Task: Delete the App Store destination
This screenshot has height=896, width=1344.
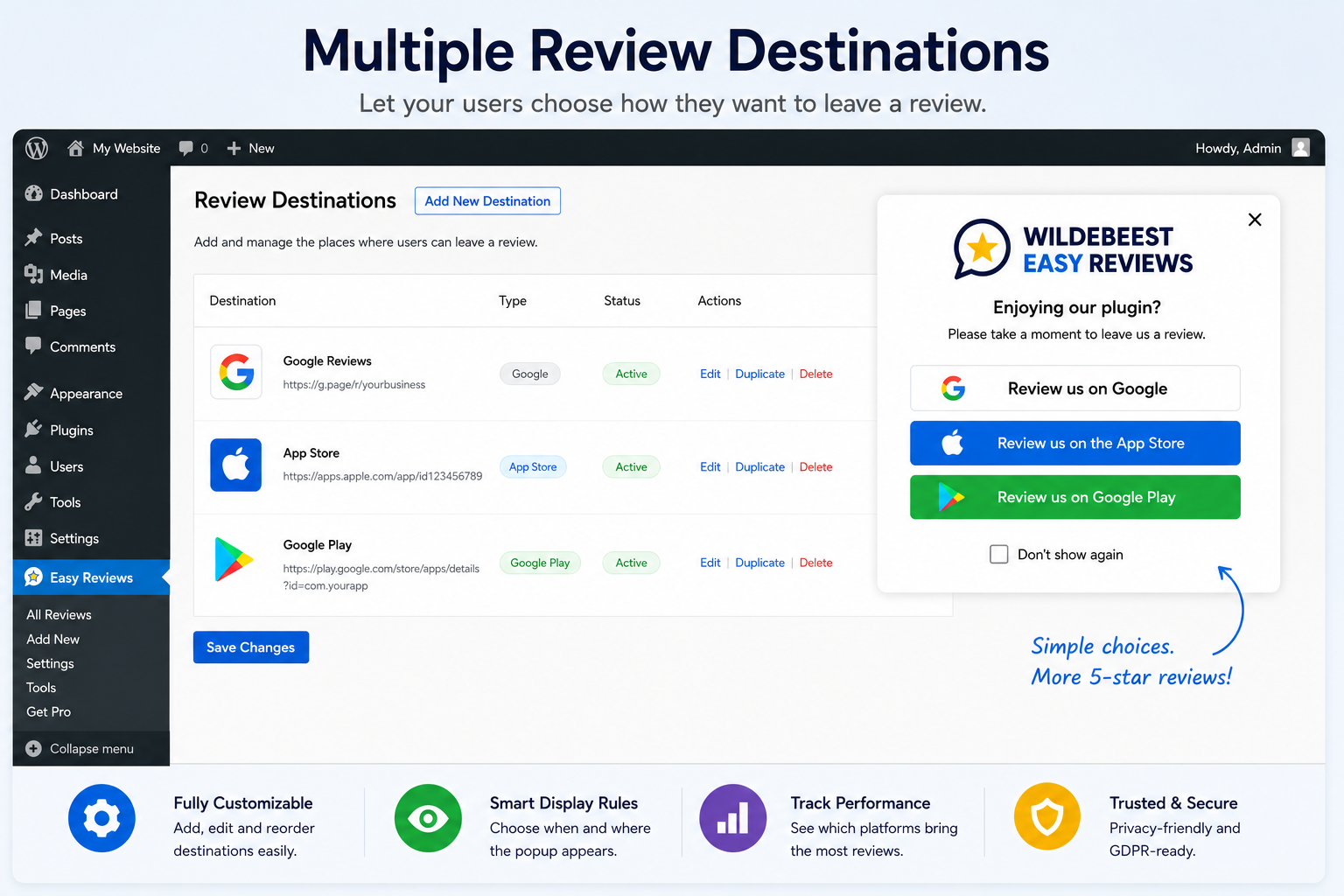Action: pos(815,467)
